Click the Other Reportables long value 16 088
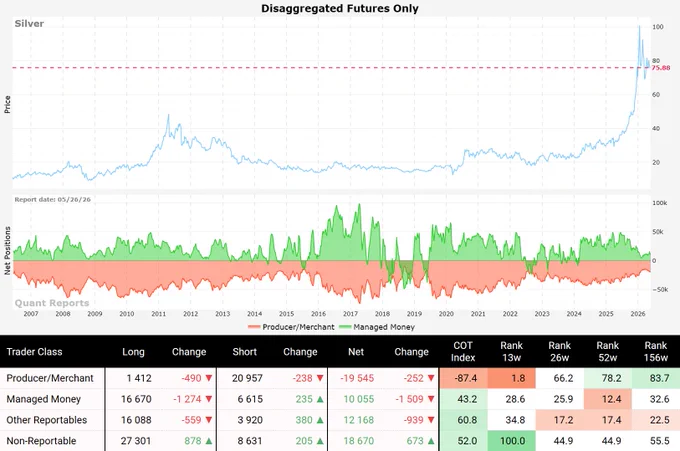 [x=136, y=420]
